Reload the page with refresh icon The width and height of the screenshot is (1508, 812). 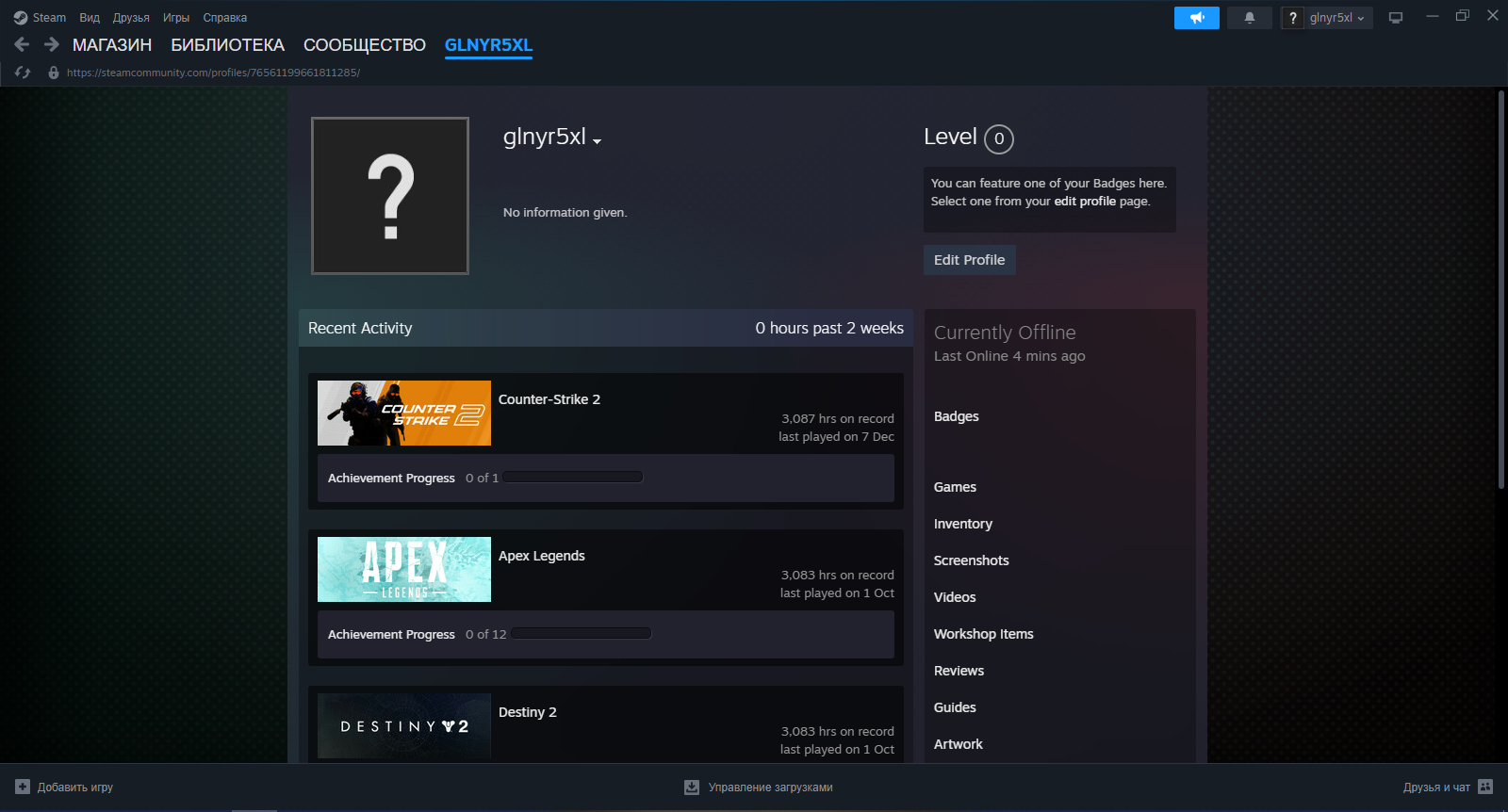(24, 73)
